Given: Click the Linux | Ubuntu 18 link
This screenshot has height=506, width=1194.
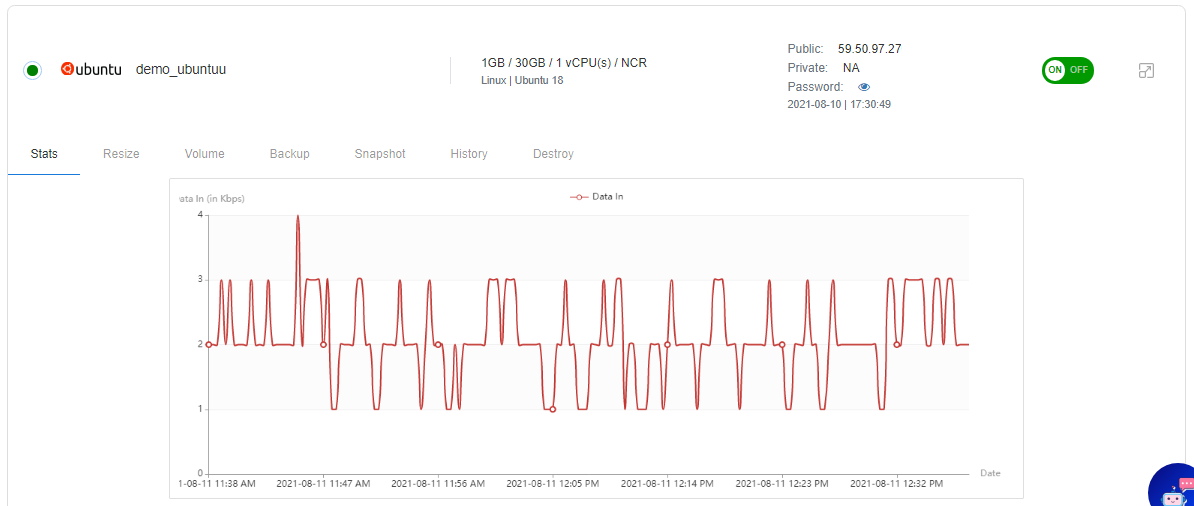Looking at the screenshot, I should [x=522, y=80].
